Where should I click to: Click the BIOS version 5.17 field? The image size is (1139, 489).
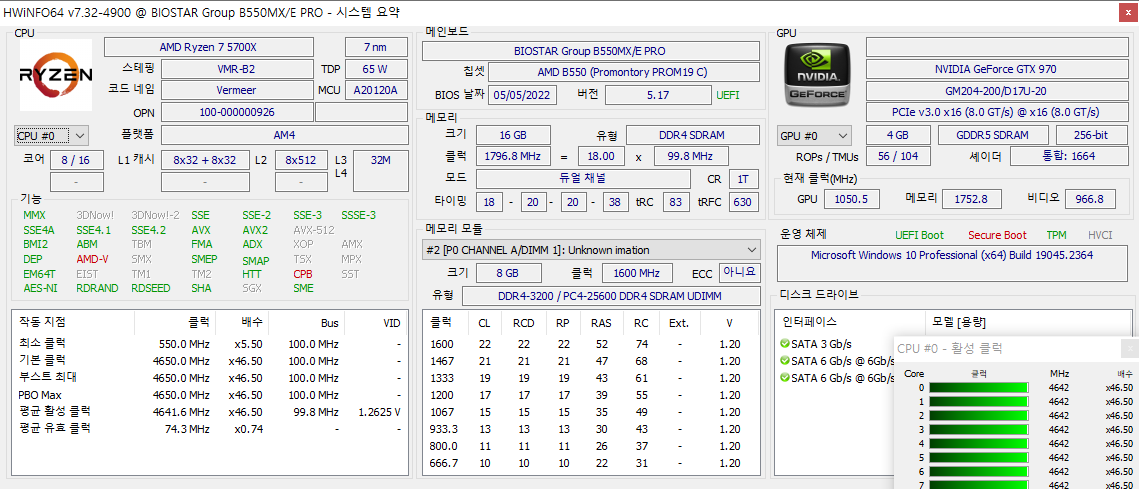(658, 95)
